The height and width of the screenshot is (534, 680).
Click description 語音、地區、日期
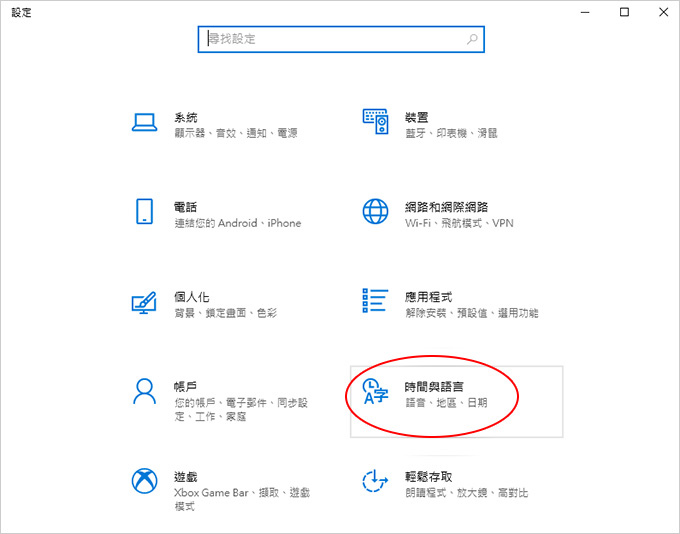tap(446, 403)
